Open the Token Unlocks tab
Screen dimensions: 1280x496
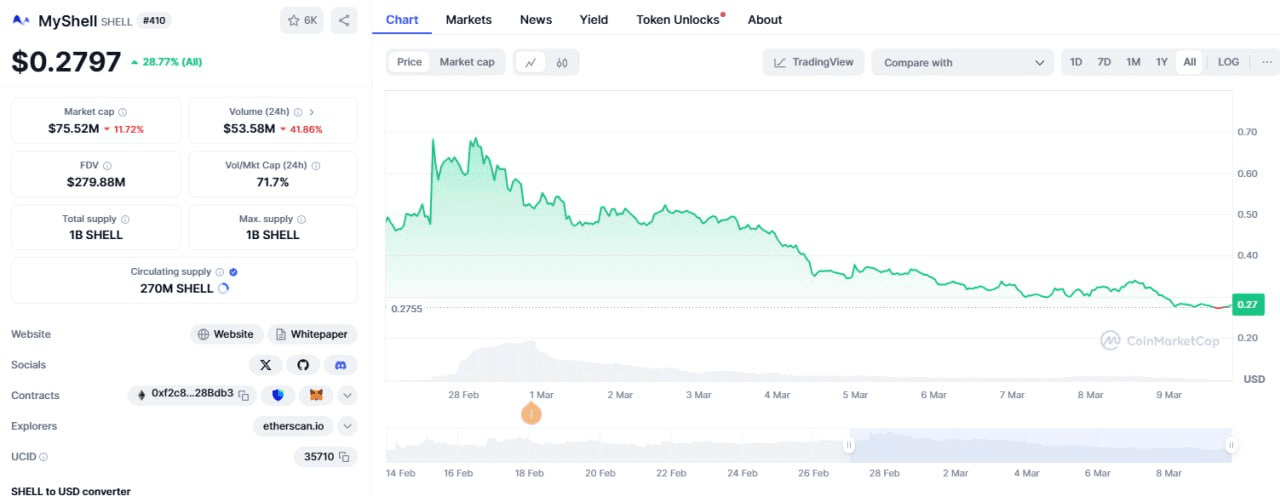point(679,20)
